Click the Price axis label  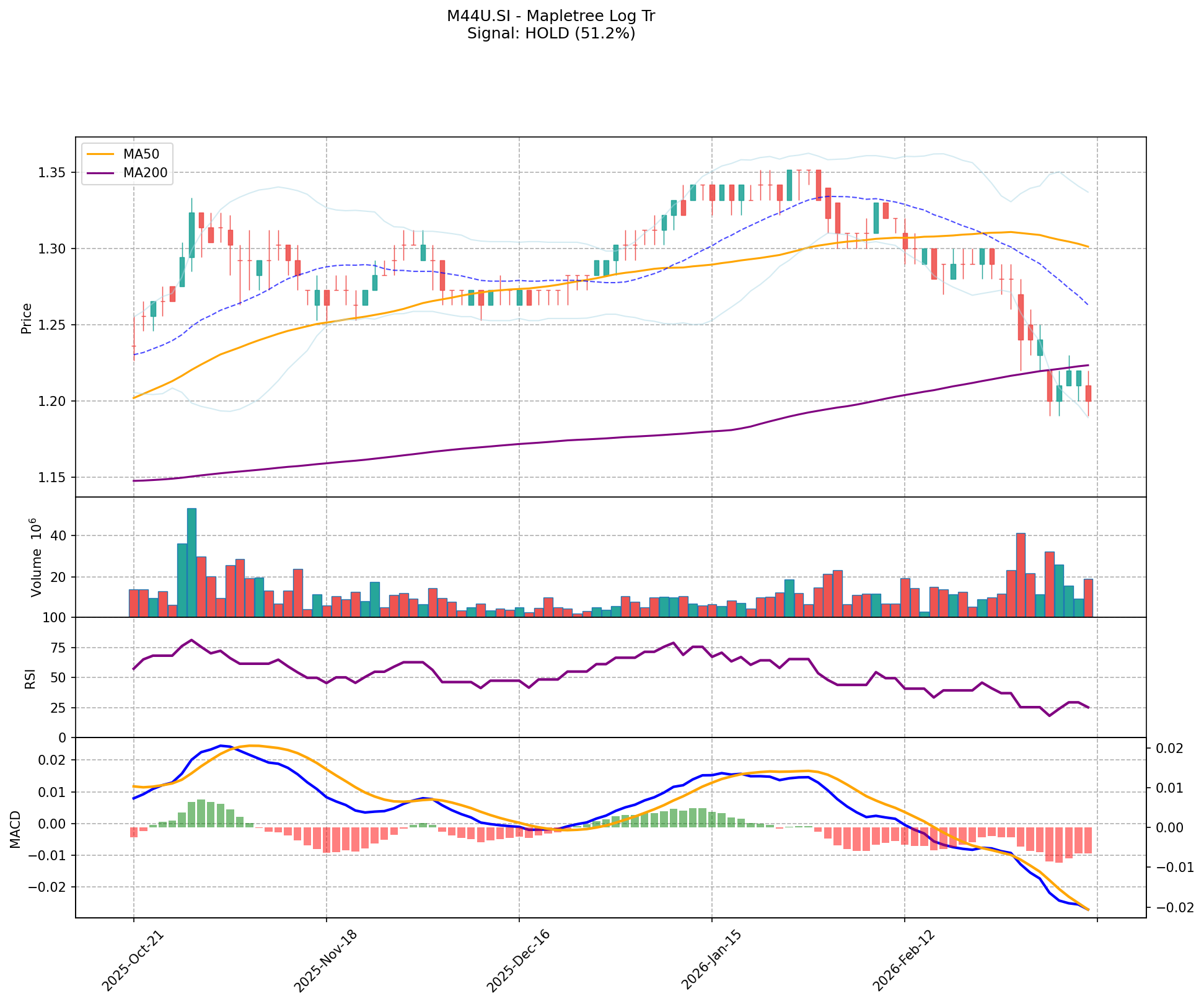[x=26, y=318]
